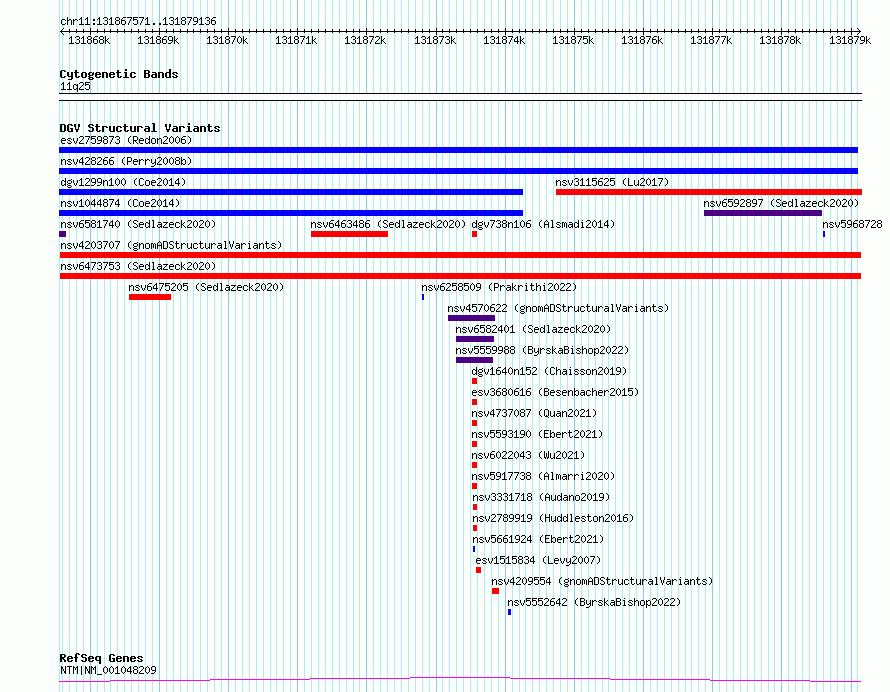Open the nsv6581740 (Sedlazeck2020) label
The image size is (890, 692).
click(138, 224)
